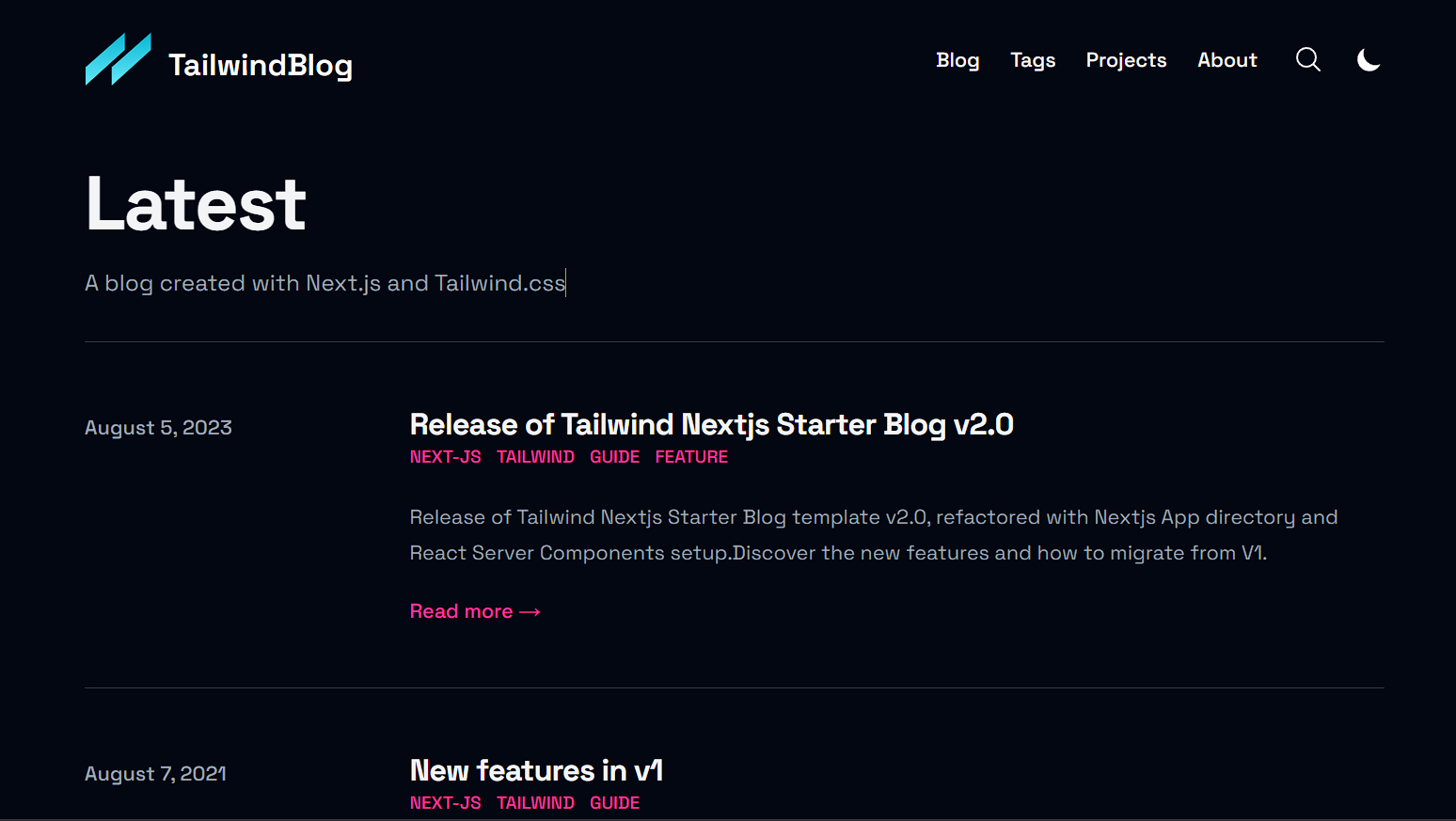The image size is (1456, 821).
Task: Click the FEATURE tag
Action: tap(691, 456)
